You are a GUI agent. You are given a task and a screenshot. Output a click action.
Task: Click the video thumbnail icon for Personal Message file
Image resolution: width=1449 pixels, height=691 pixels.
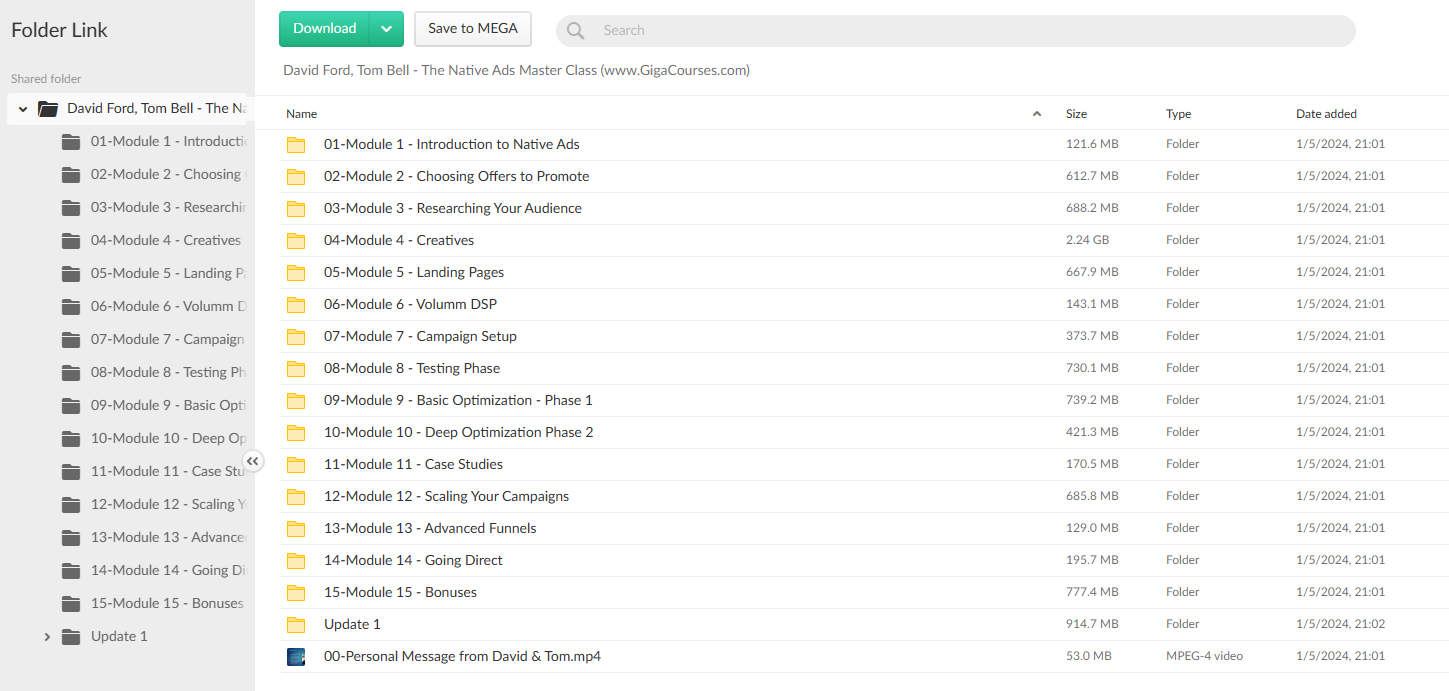296,657
